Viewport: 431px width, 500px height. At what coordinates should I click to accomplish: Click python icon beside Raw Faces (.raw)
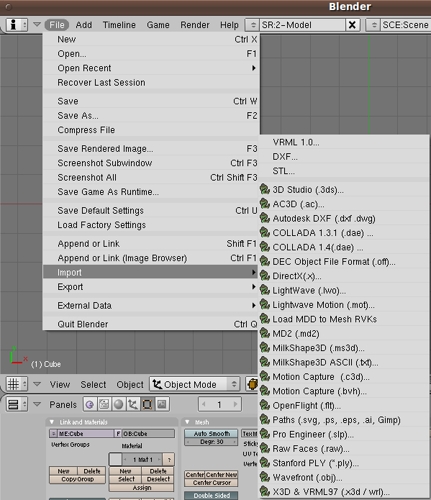[265, 448]
